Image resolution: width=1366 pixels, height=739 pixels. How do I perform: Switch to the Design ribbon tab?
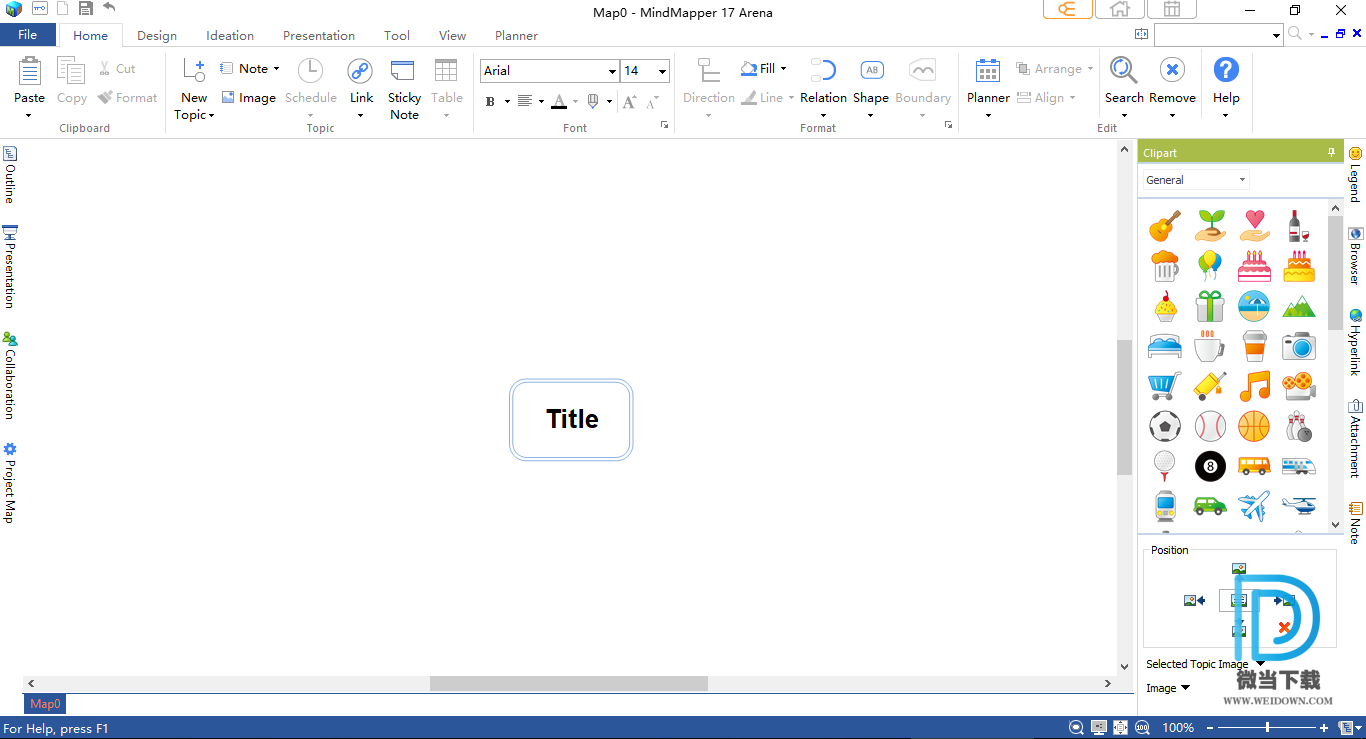pyautogui.click(x=157, y=35)
